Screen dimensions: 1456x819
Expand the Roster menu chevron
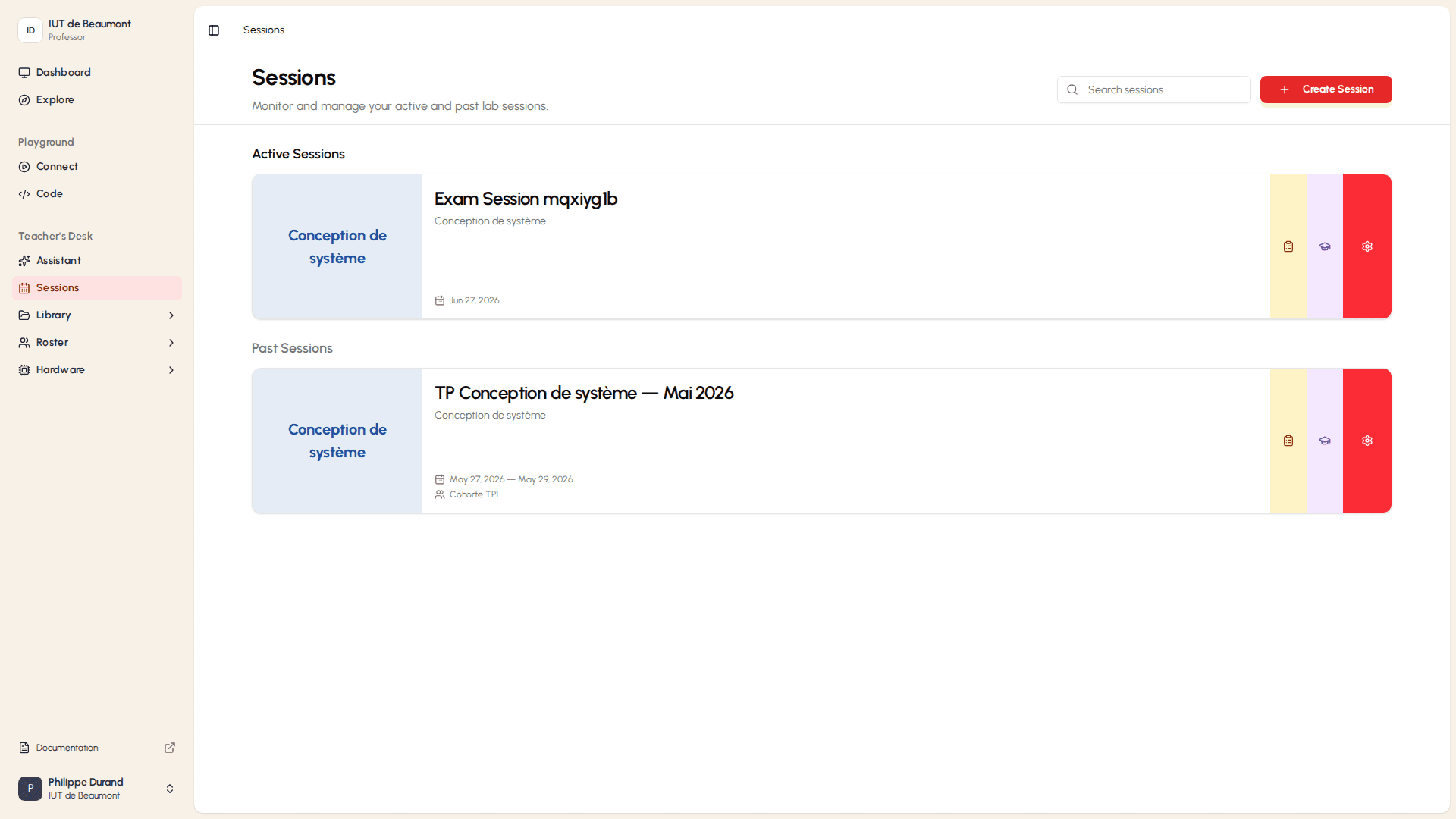(171, 343)
